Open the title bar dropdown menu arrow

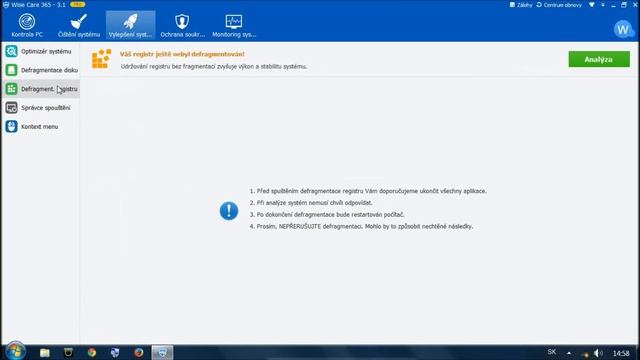(602, 5)
